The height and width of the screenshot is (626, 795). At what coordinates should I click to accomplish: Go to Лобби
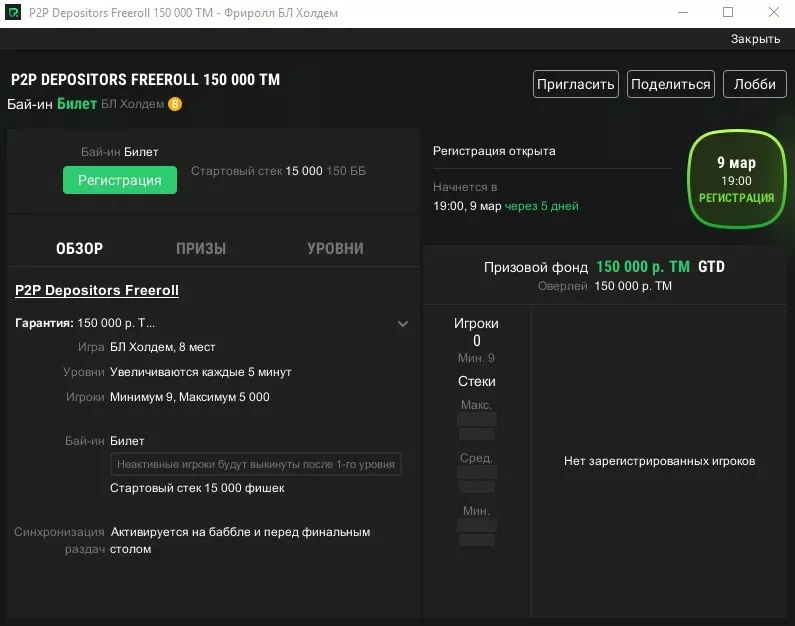click(754, 84)
